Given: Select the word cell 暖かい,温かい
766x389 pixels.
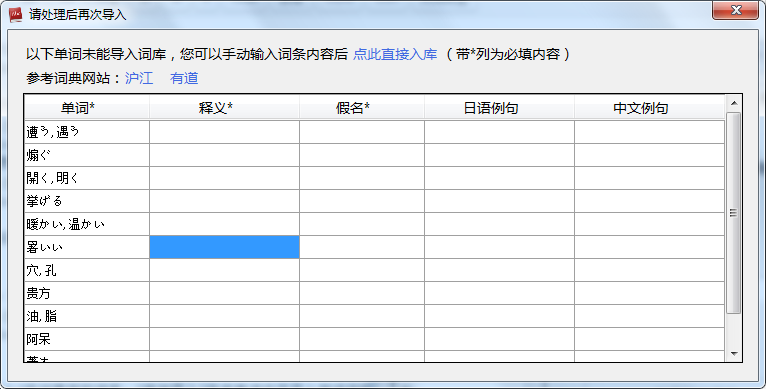Looking at the screenshot, I should coord(87,224).
